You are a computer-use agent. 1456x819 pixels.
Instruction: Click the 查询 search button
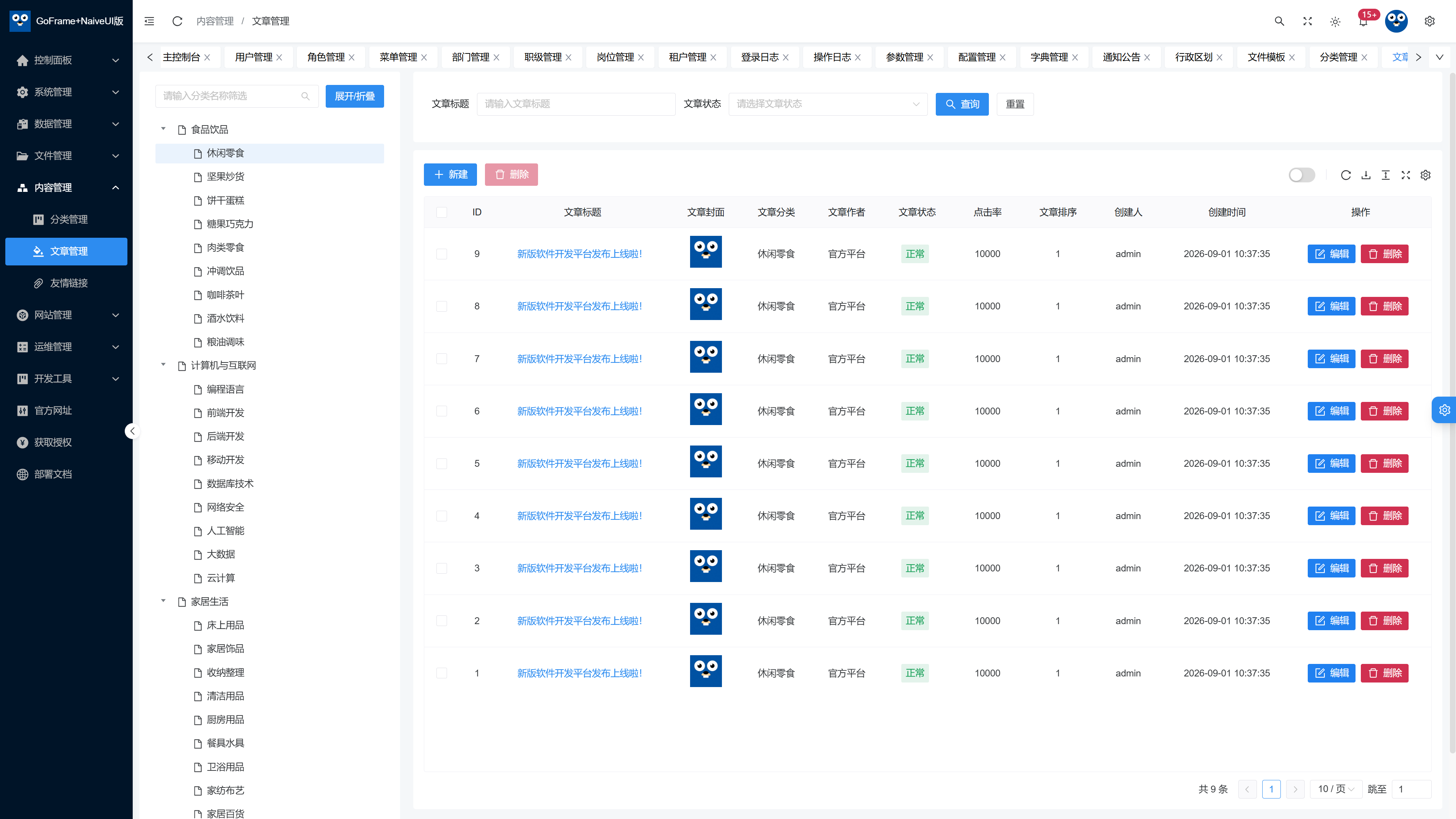(x=962, y=104)
